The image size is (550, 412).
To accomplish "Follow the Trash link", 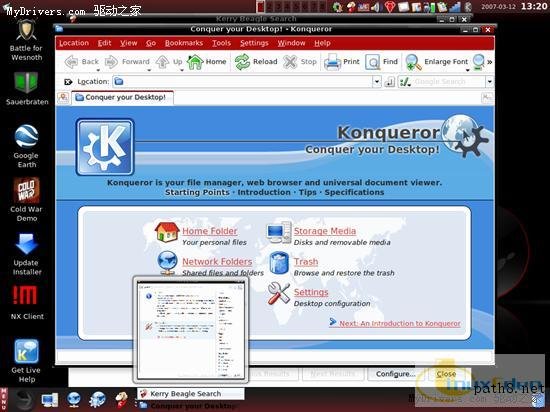I will pyautogui.click(x=306, y=262).
